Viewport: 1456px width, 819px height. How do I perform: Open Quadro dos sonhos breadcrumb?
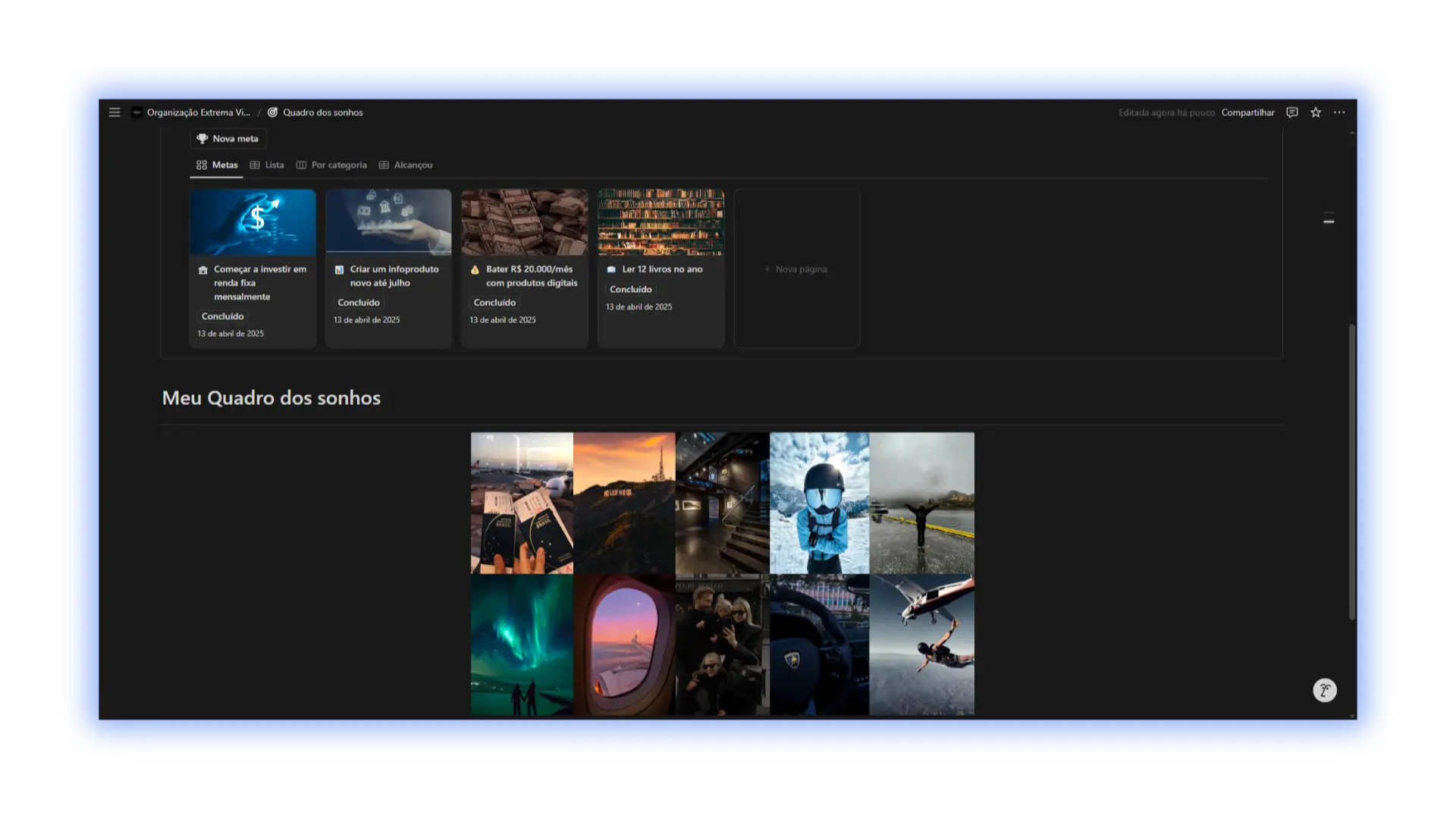coord(323,112)
